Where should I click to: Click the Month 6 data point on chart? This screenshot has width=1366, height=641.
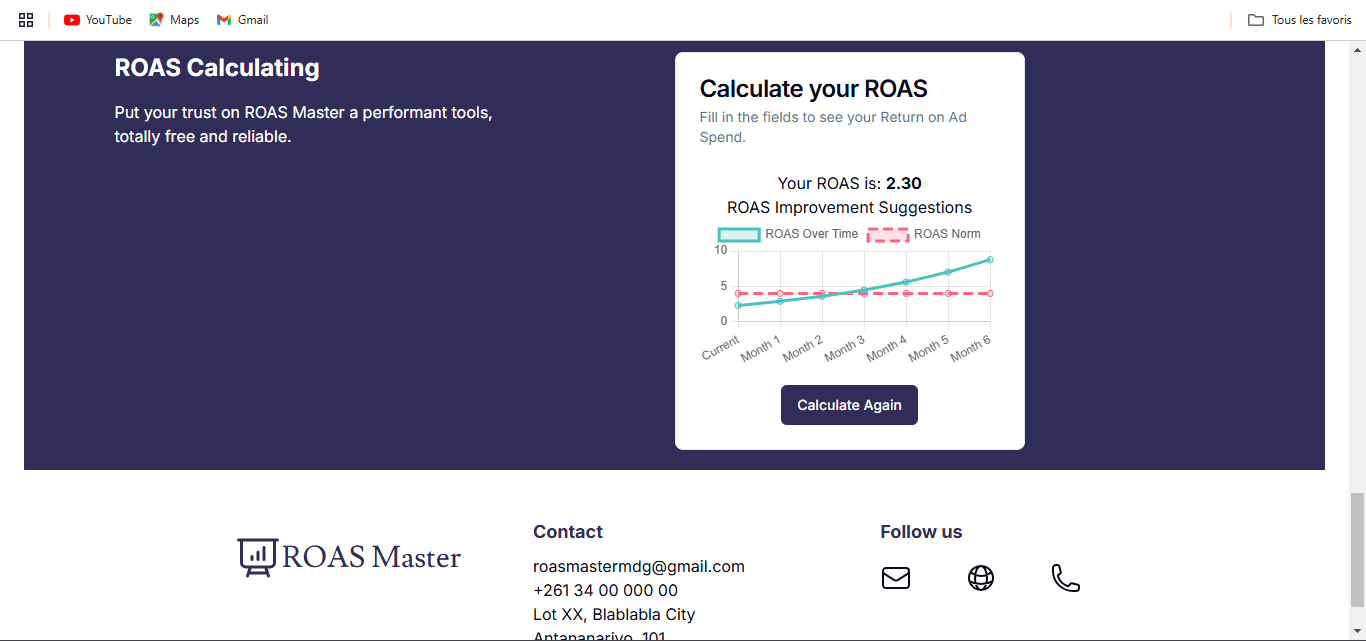coord(990,260)
